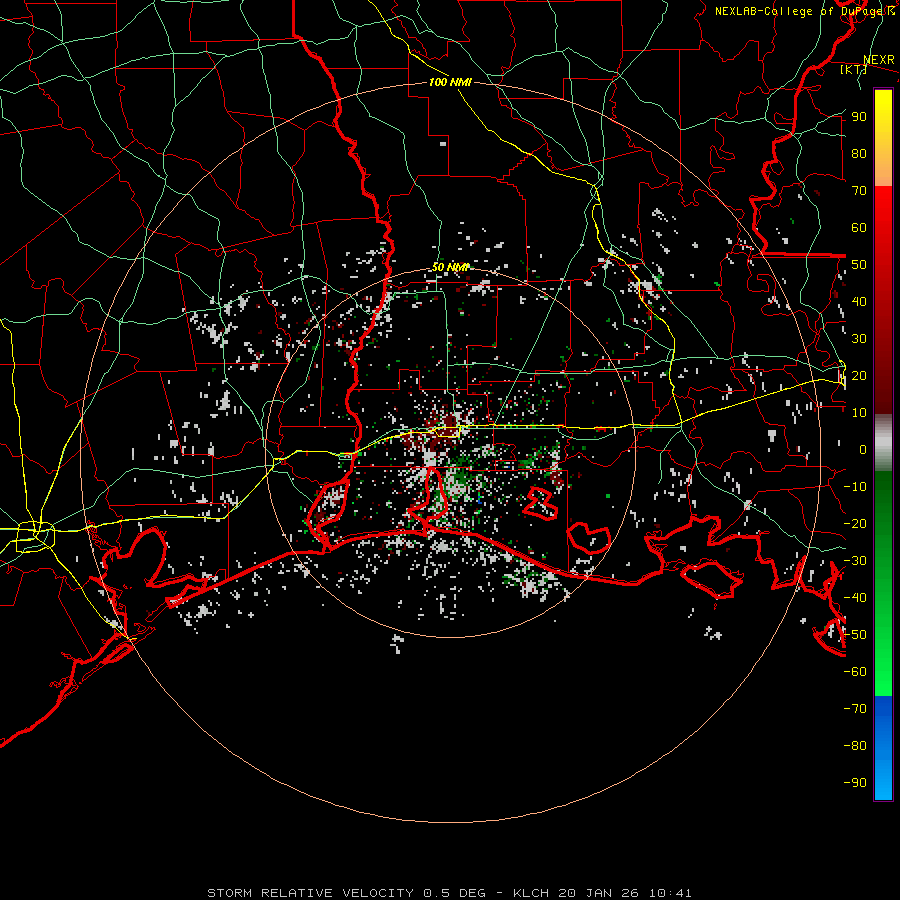This screenshot has height=900, width=900.
Task: Click the 60 value on the velocity scale
Action: tap(859, 227)
